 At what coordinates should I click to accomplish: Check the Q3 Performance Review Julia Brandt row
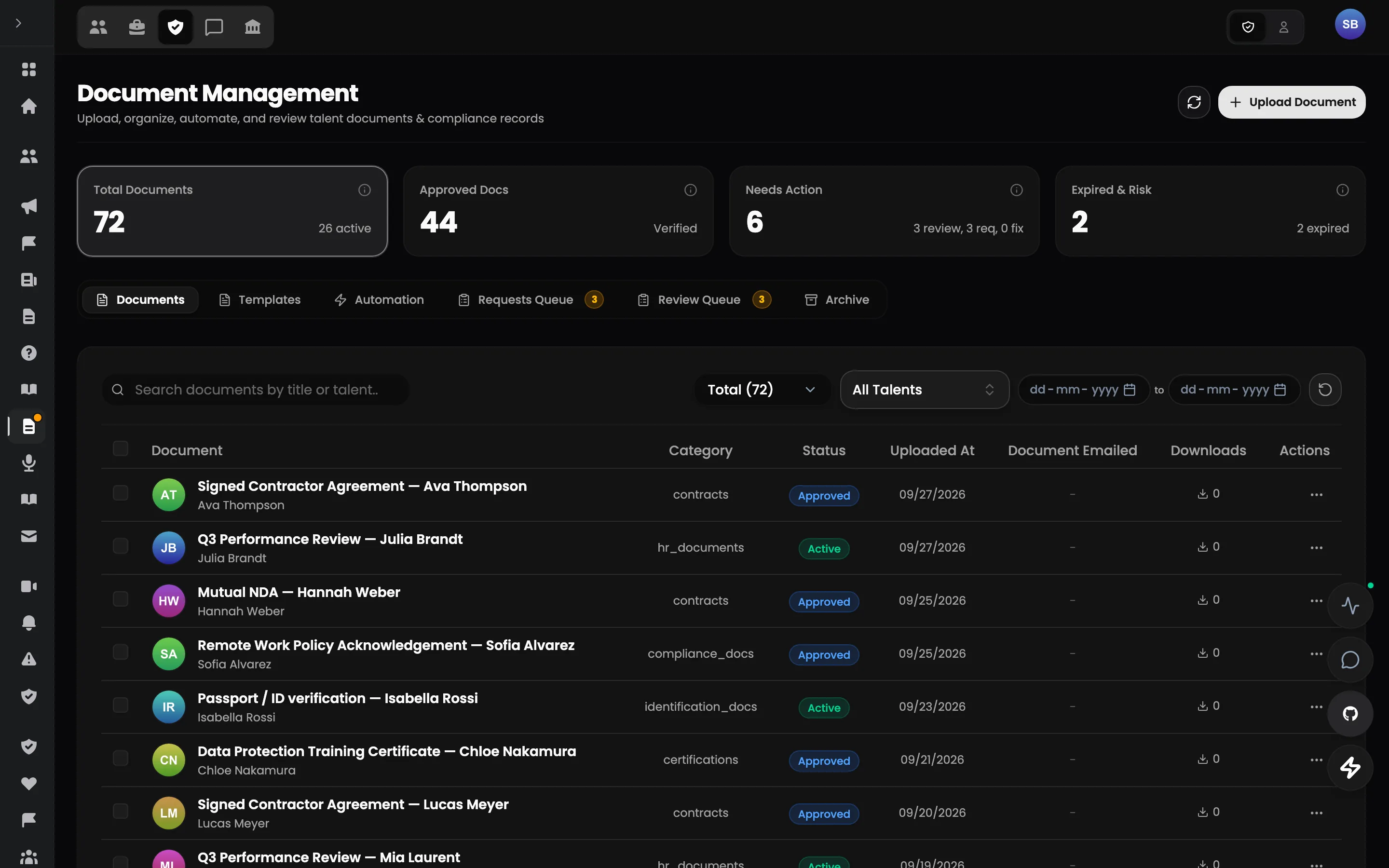(x=121, y=546)
